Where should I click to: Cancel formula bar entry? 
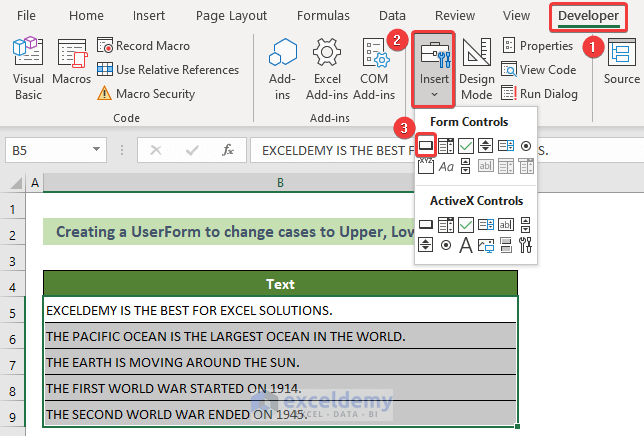click(156, 150)
